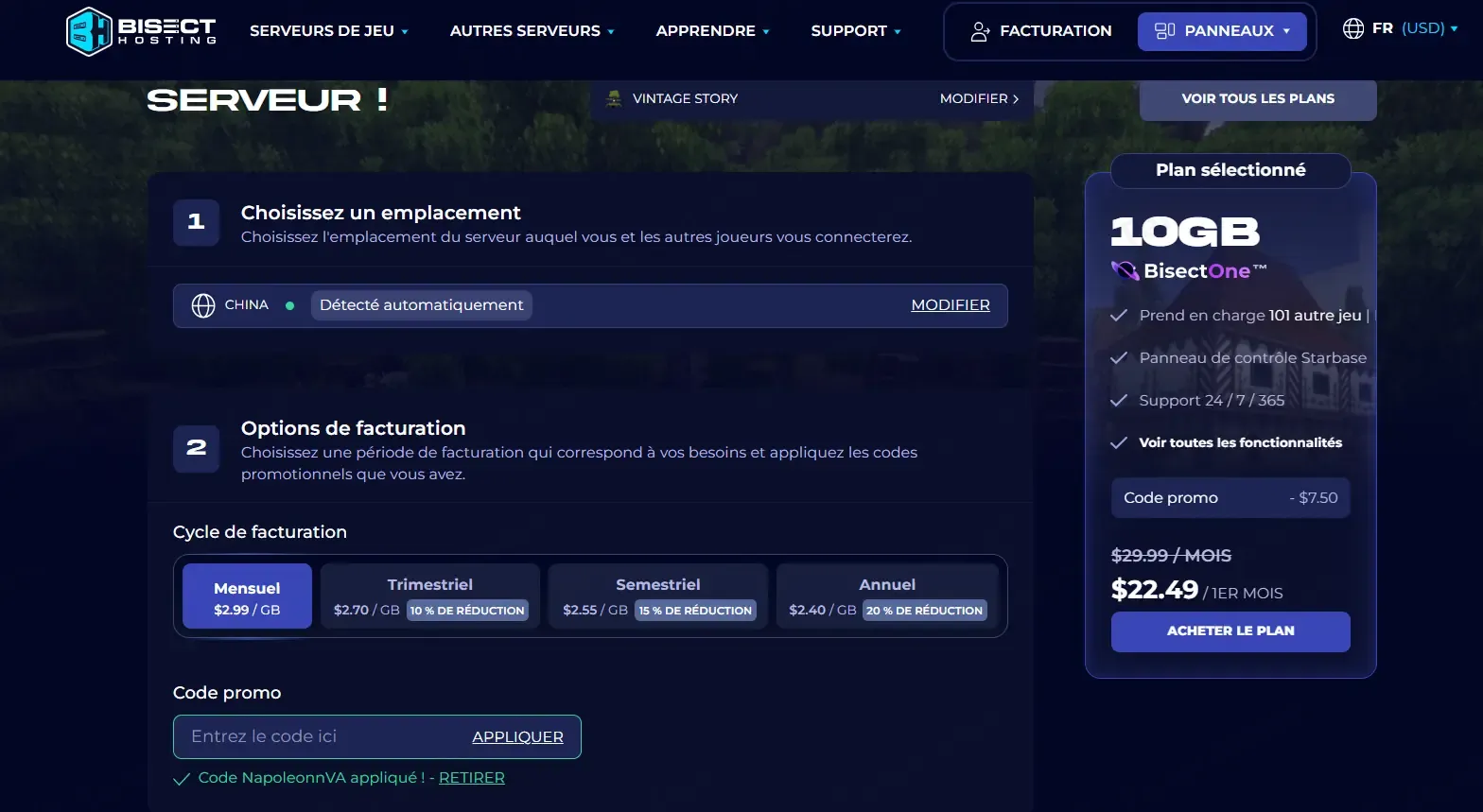Click Modifier link for server location

[x=951, y=305]
